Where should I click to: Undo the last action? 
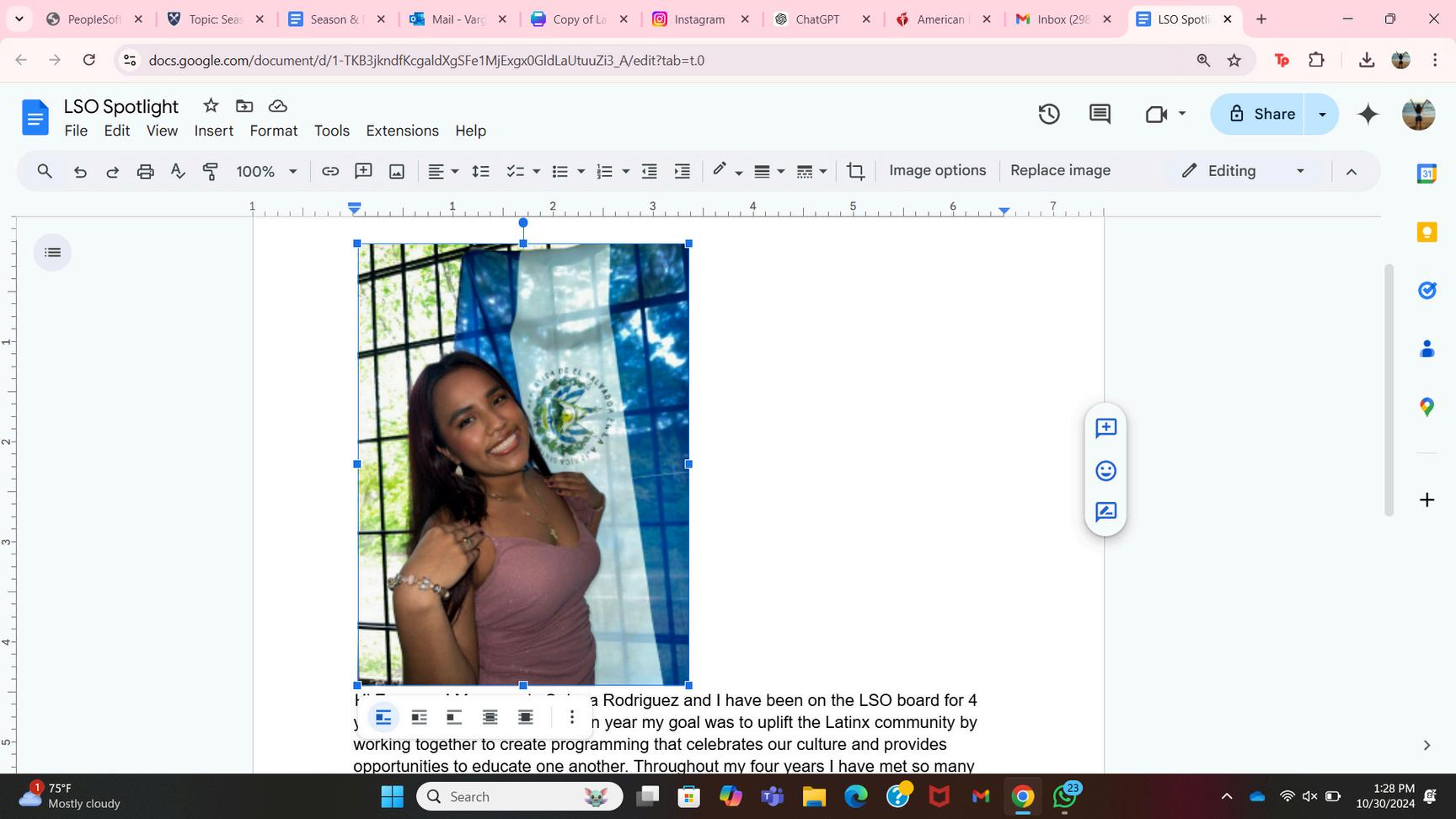[x=80, y=171]
